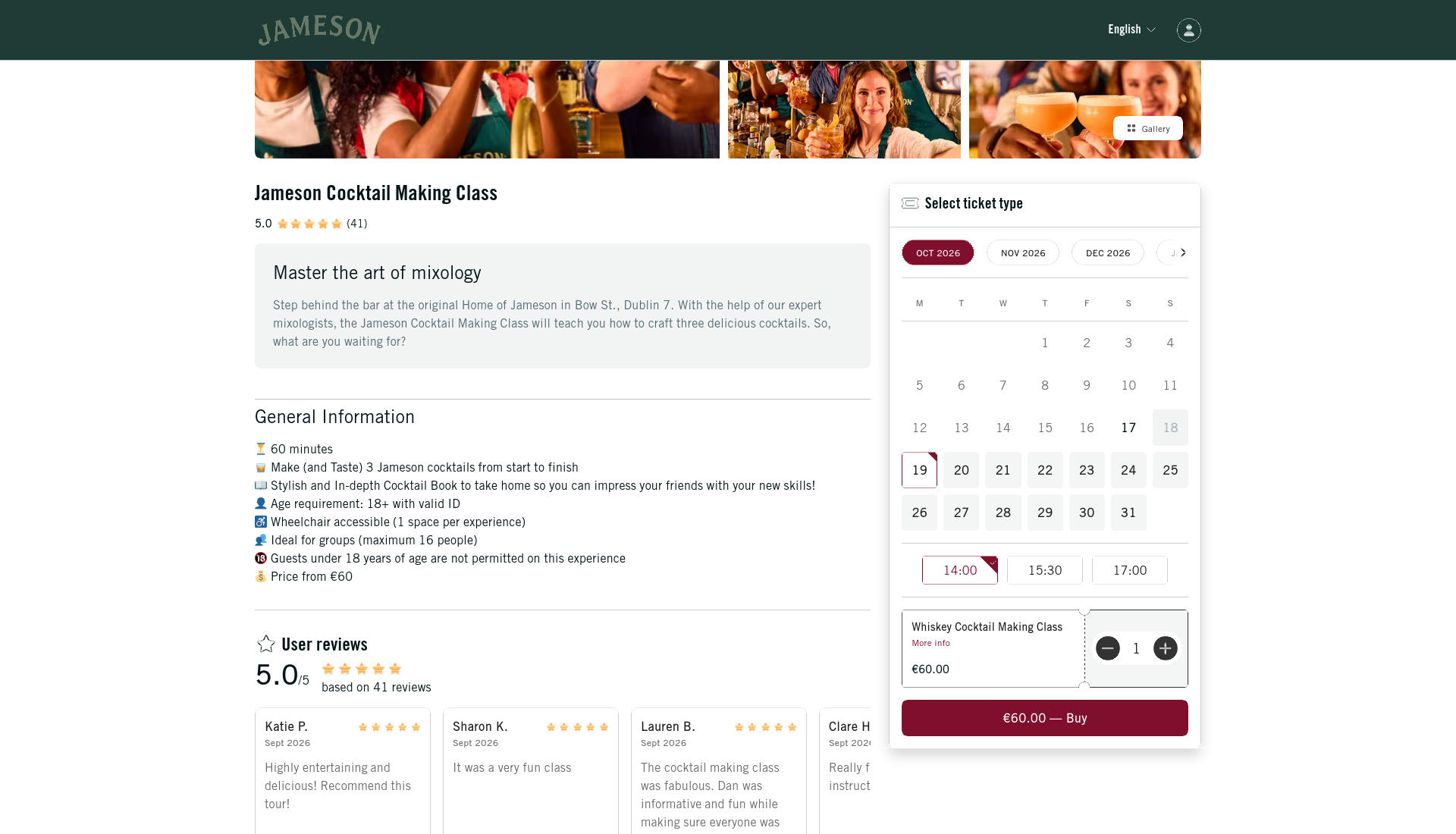Select the OCT 2026 month tab

[x=938, y=252]
